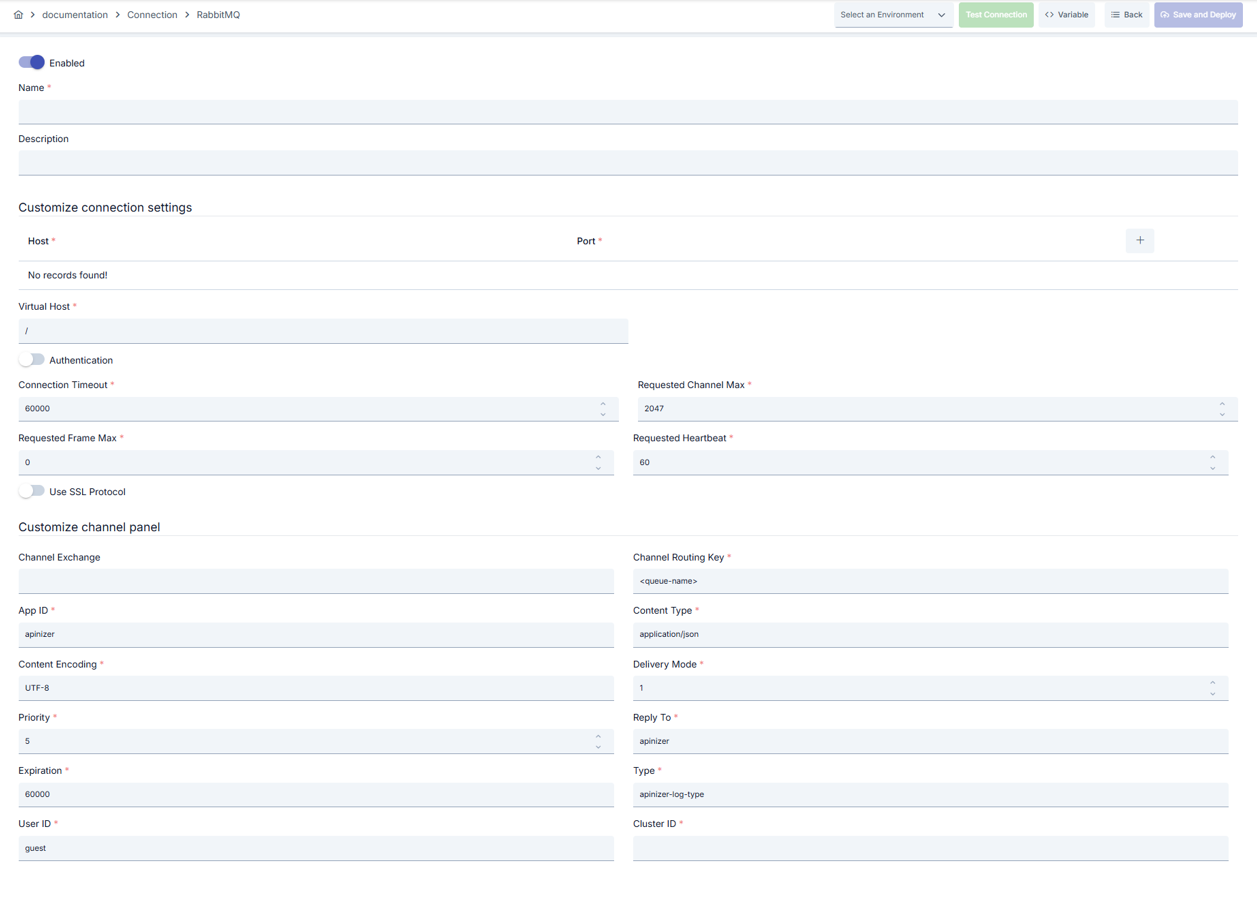The height and width of the screenshot is (898, 1257).
Task: Open RabbitMQ breadcrumb item
Action: click(218, 15)
